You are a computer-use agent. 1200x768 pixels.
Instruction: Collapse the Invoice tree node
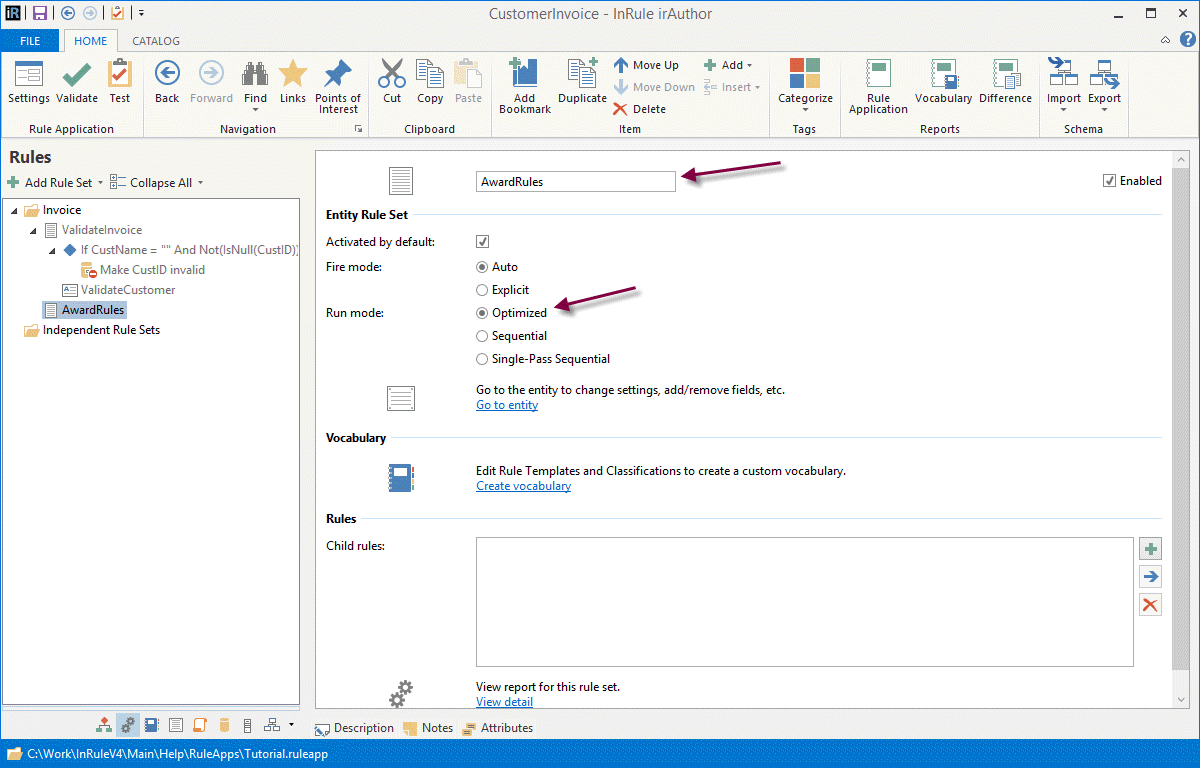coord(15,210)
